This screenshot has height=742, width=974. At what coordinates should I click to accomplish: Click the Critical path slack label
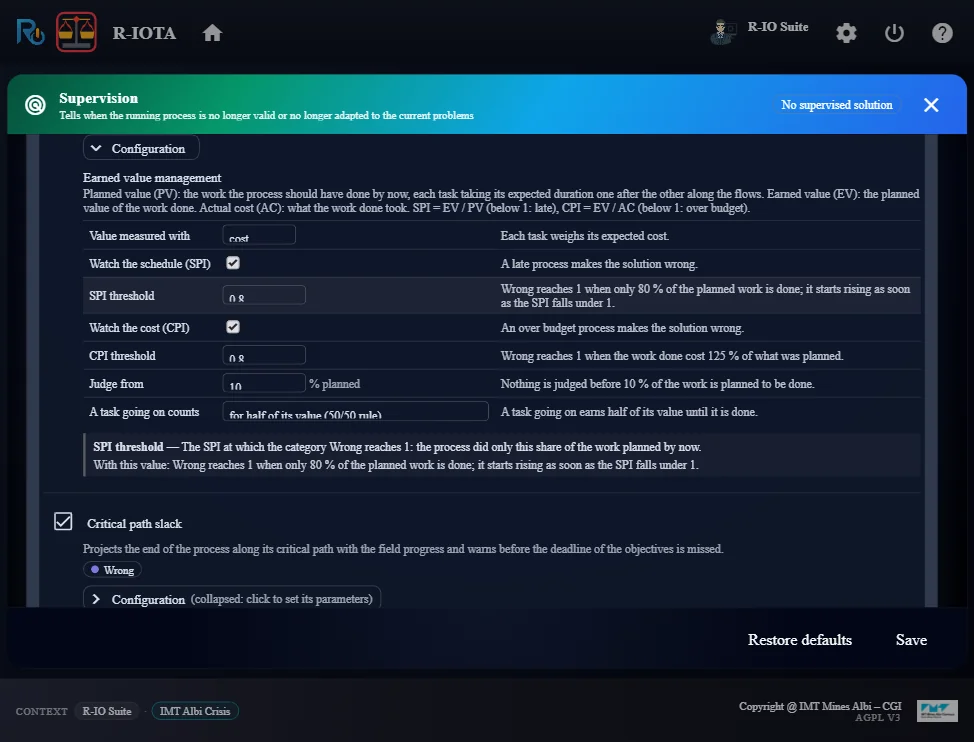[134, 523]
